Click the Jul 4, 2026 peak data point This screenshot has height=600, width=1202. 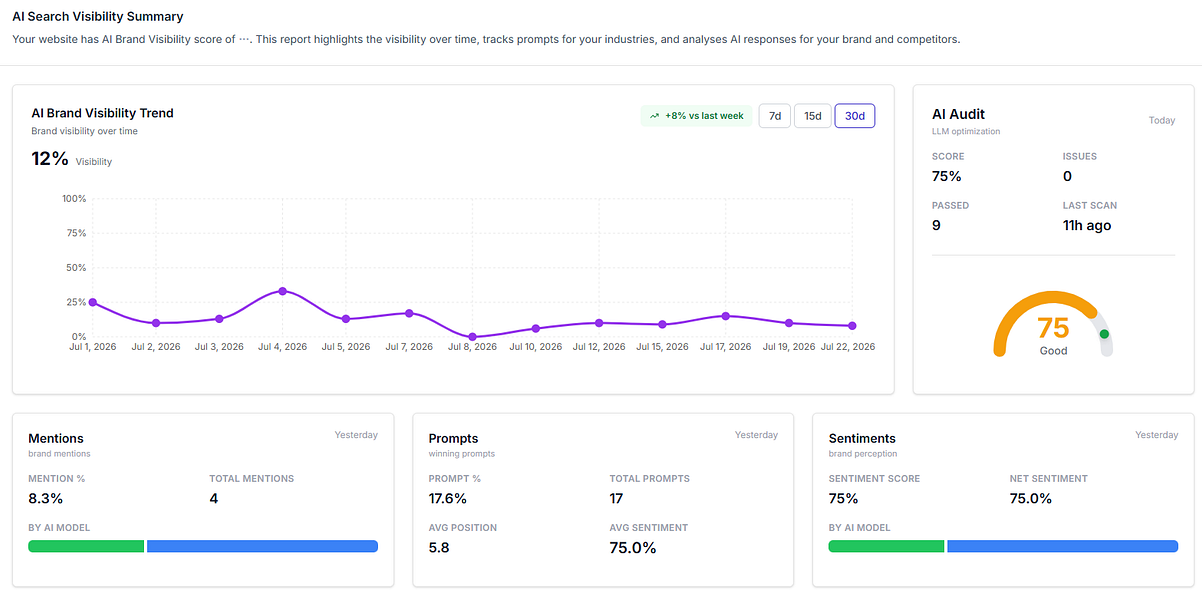[283, 291]
